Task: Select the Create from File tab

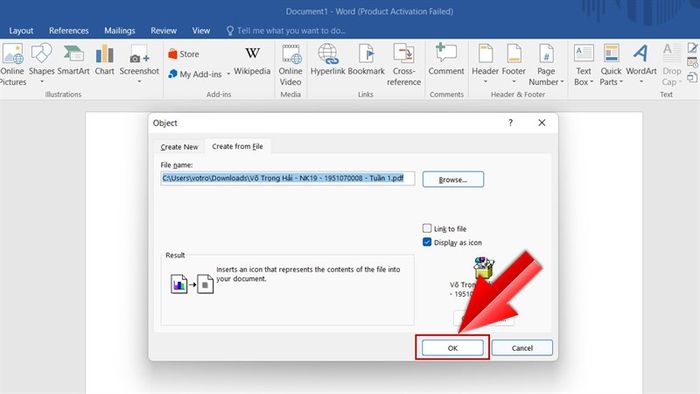Action: point(238,146)
